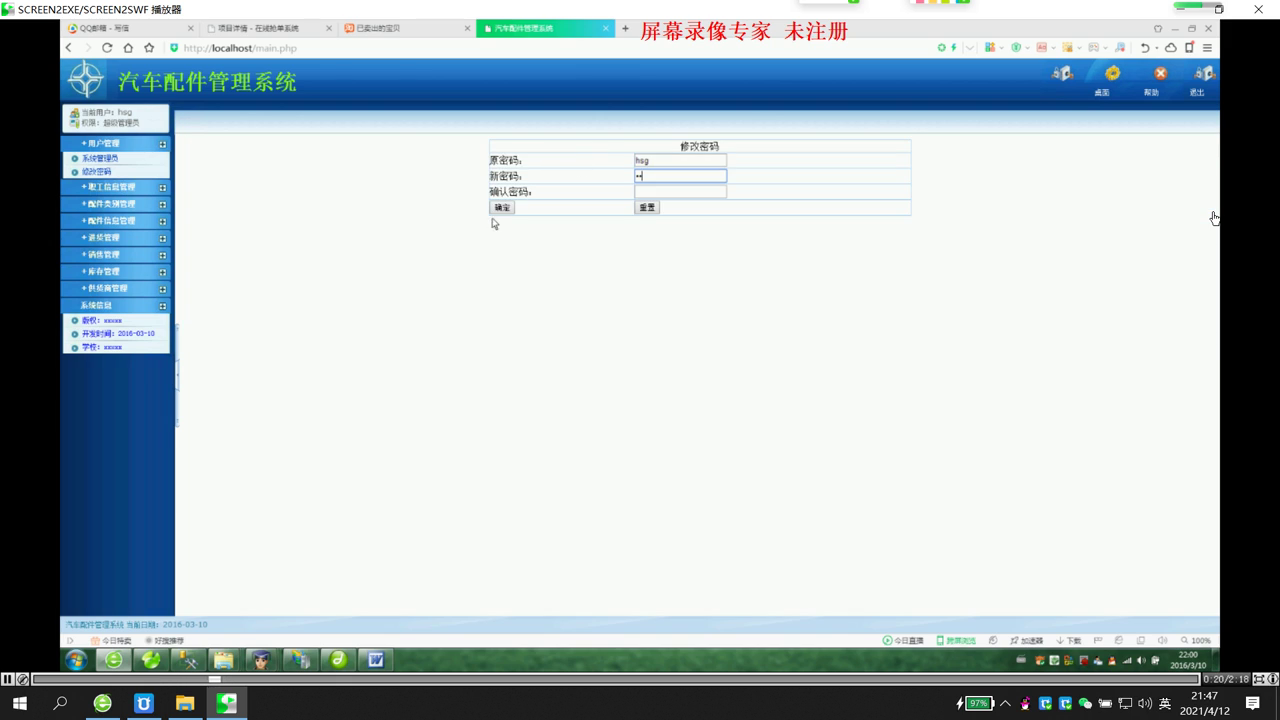1280x720 pixels.
Task: Click the 100% zoom level control
Action: (1196, 641)
